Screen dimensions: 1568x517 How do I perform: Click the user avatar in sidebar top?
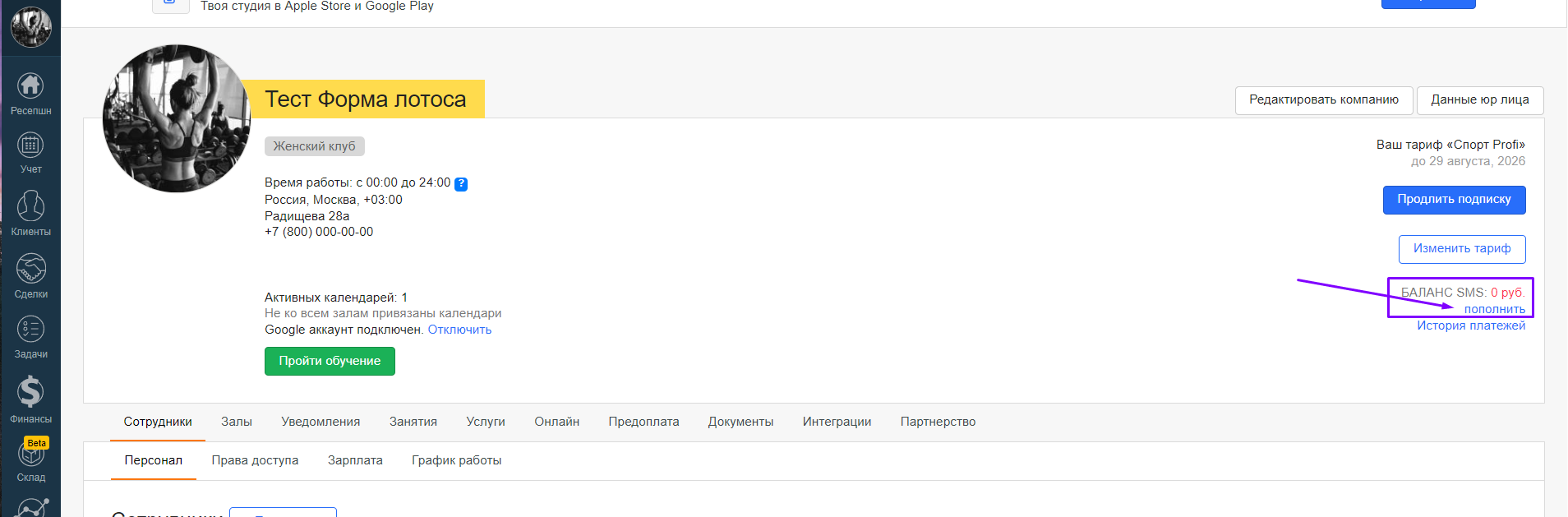click(31, 26)
